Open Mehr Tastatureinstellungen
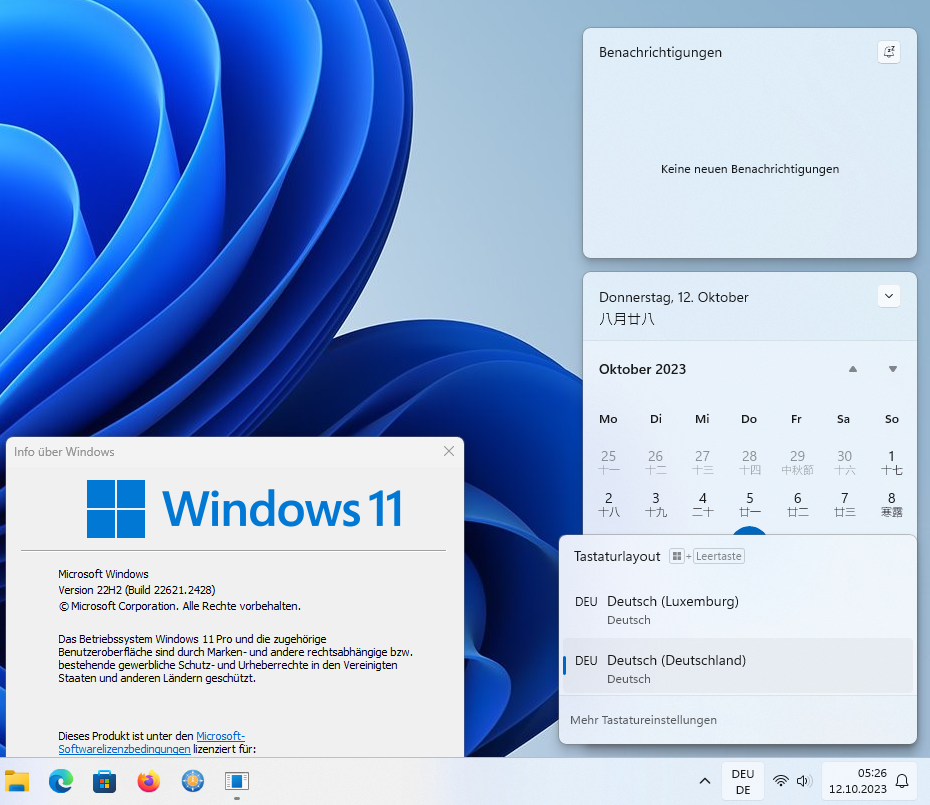 pos(644,720)
